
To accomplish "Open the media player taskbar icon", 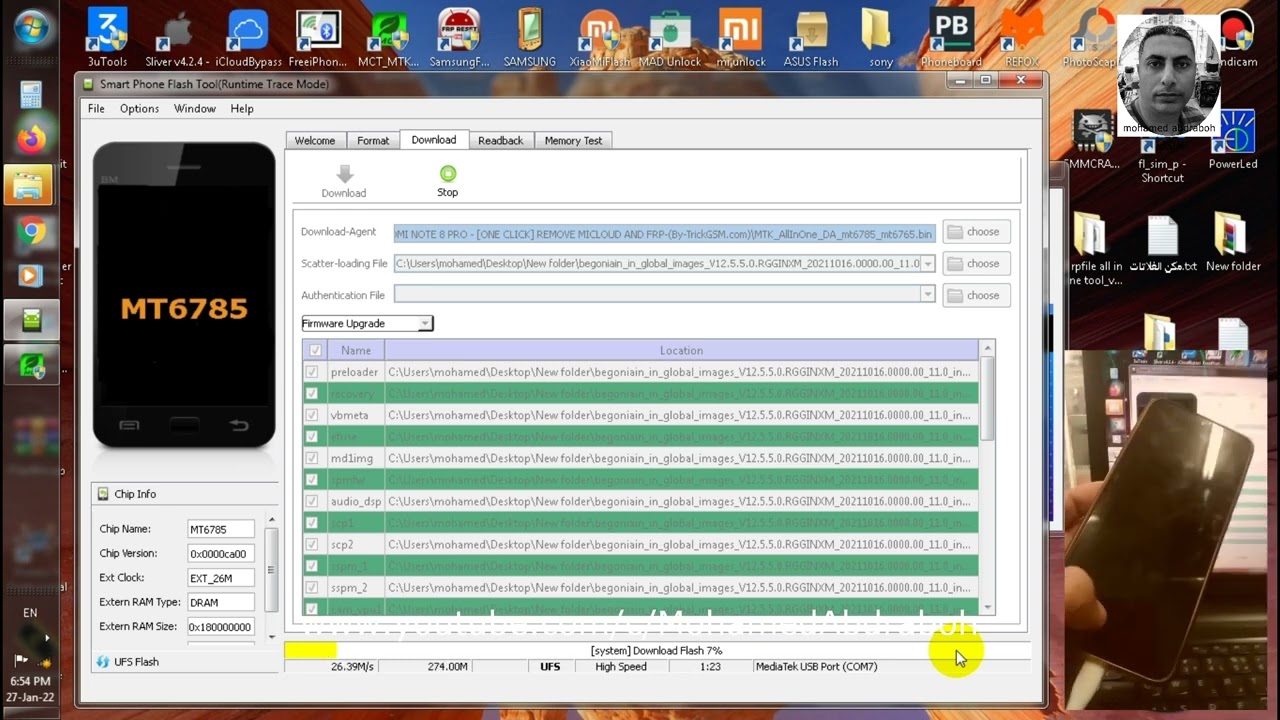I will pos(32,276).
